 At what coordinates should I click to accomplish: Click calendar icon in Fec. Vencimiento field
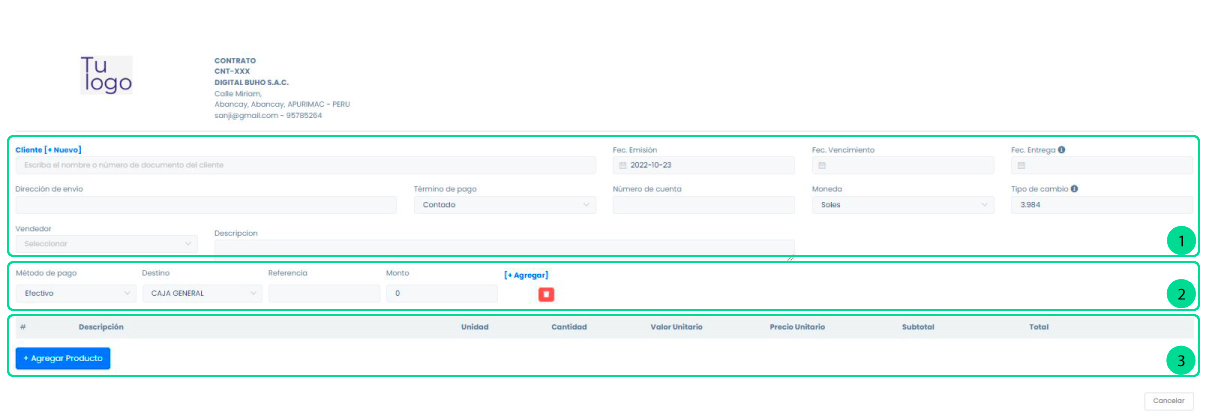(x=821, y=165)
